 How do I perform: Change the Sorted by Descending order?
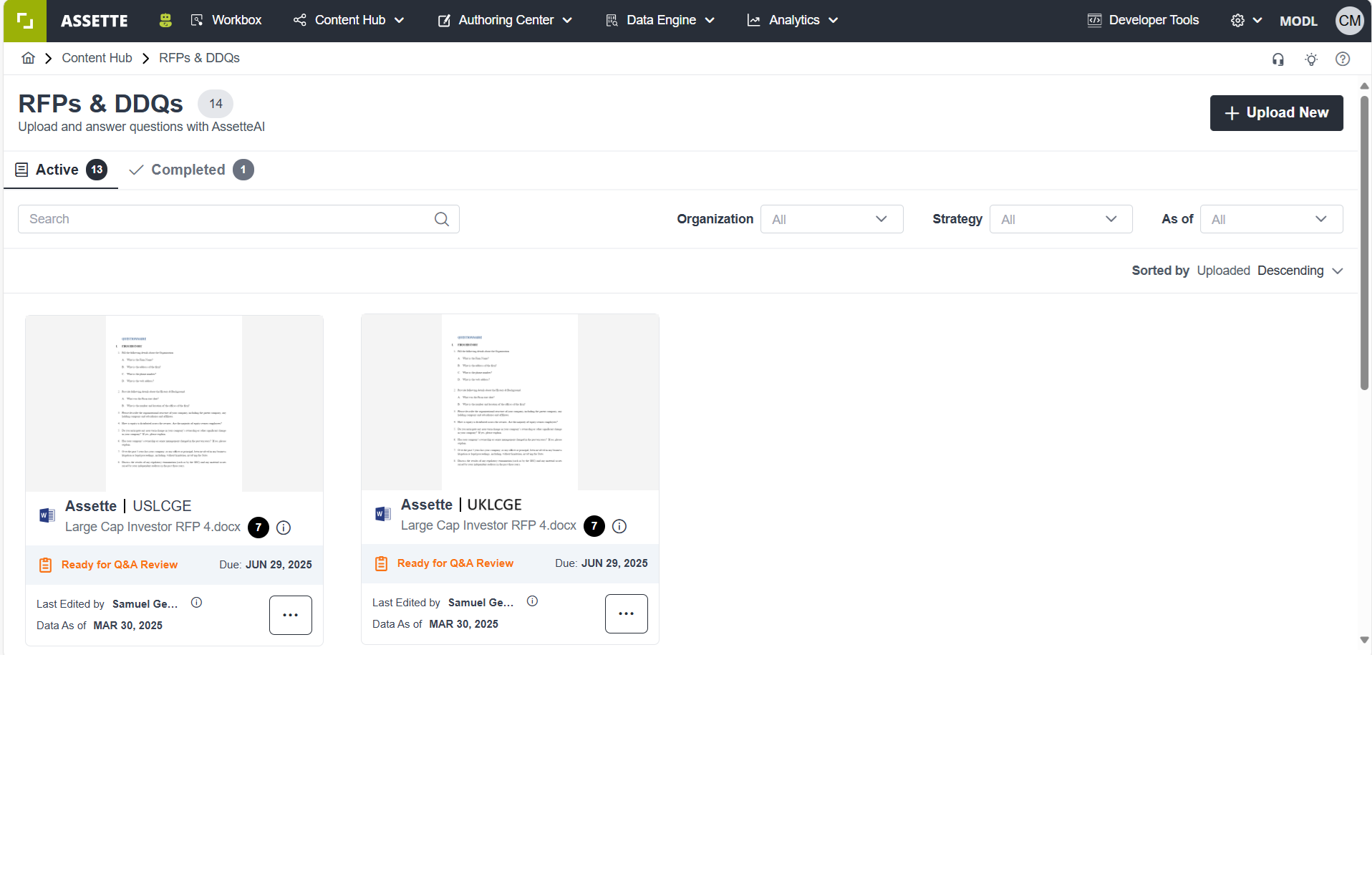pyautogui.click(x=1299, y=271)
